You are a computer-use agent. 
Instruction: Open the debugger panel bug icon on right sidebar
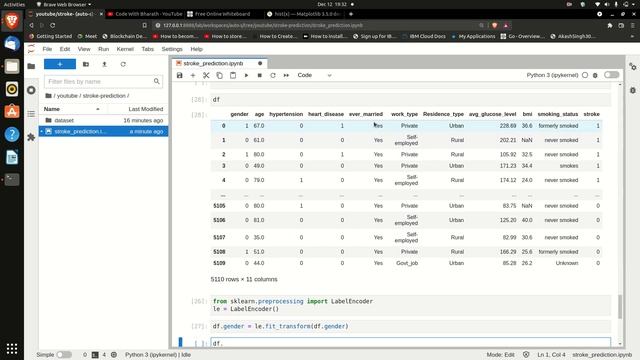[x=633, y=90]
